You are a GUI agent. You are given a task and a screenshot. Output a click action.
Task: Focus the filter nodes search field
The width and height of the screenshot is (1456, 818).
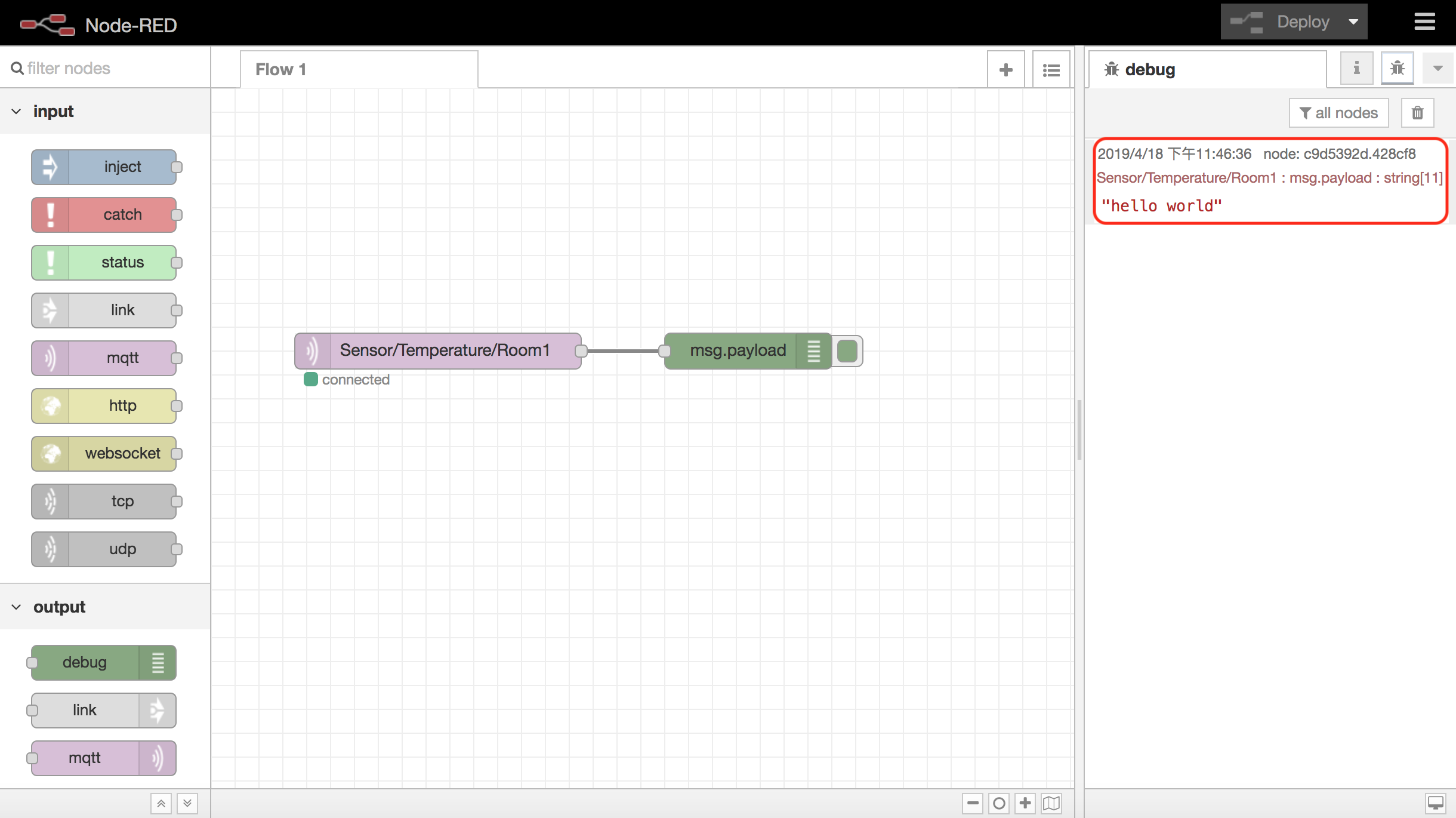105,68
